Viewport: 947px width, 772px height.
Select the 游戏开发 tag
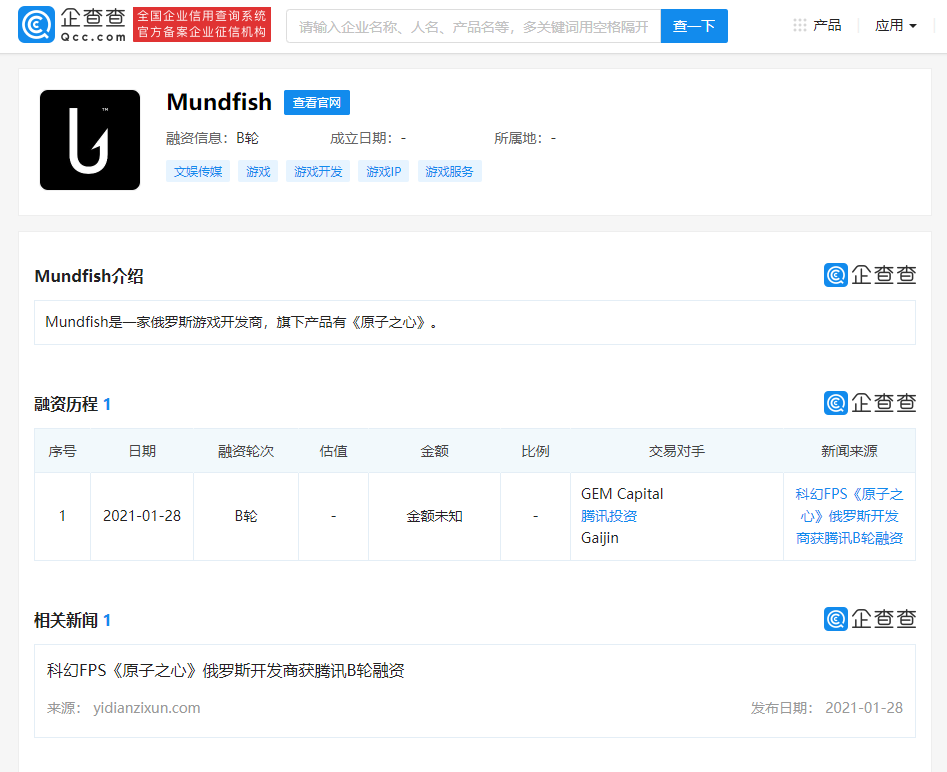(x=318, y=172)
